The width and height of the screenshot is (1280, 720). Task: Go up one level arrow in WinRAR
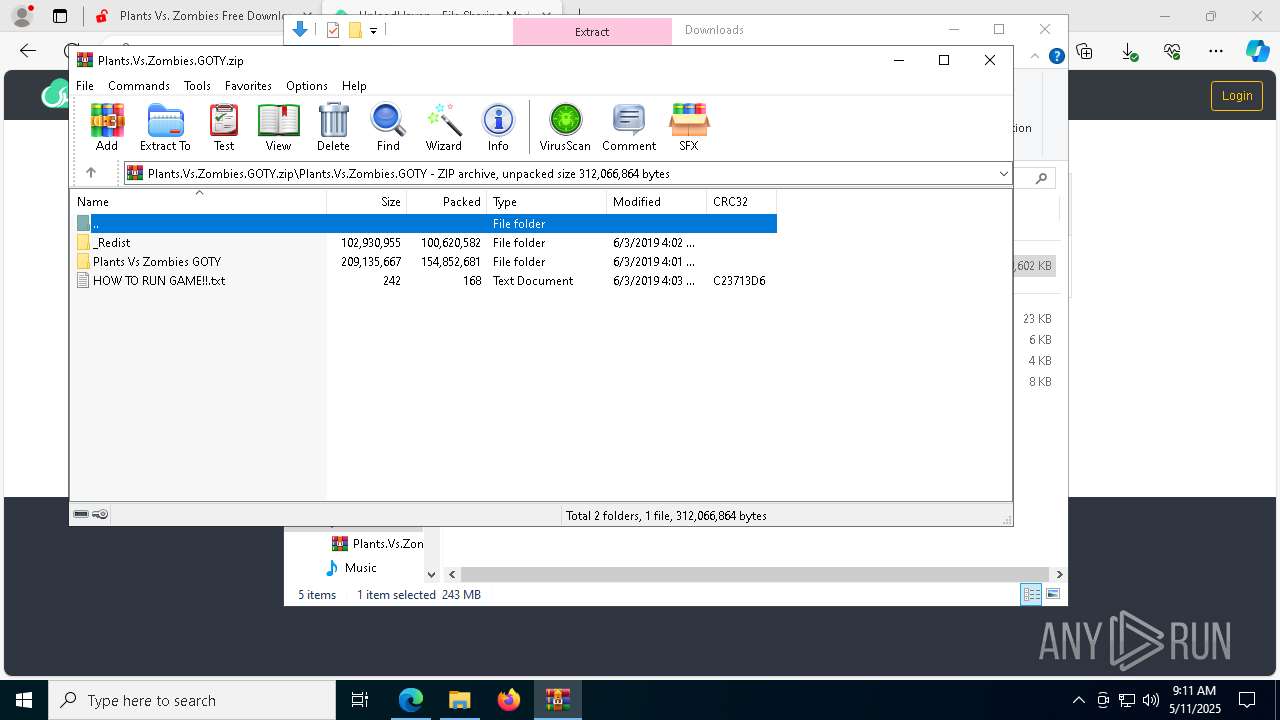(90, 173)
